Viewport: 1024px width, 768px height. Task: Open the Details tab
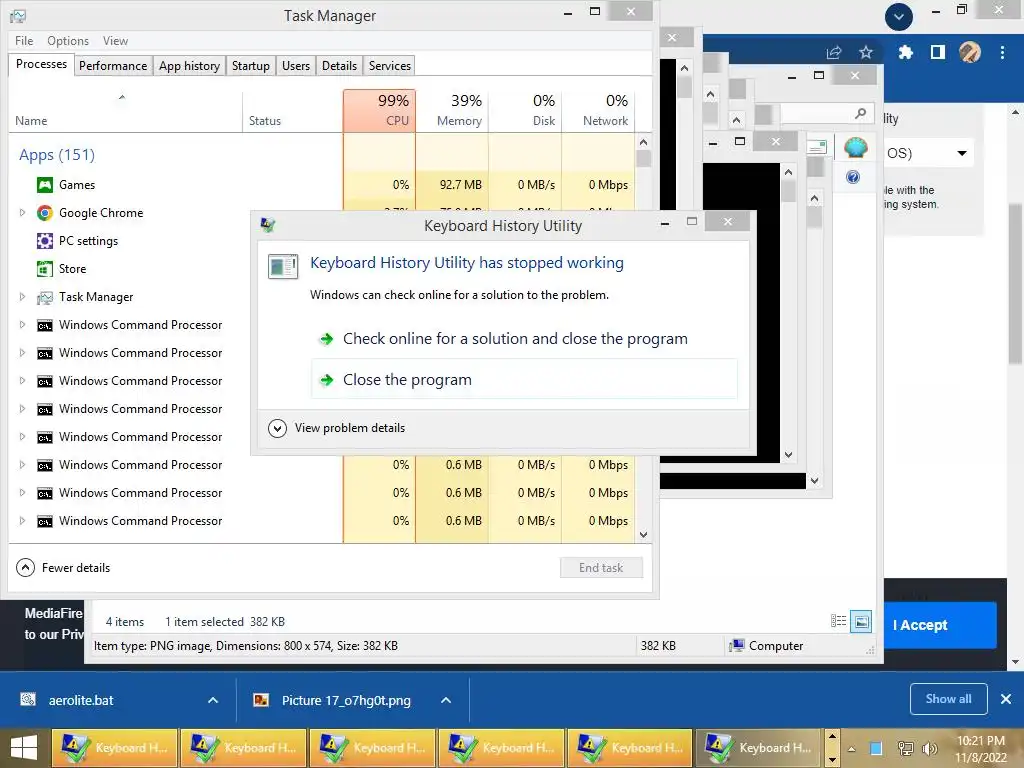(x=340, y=66)
